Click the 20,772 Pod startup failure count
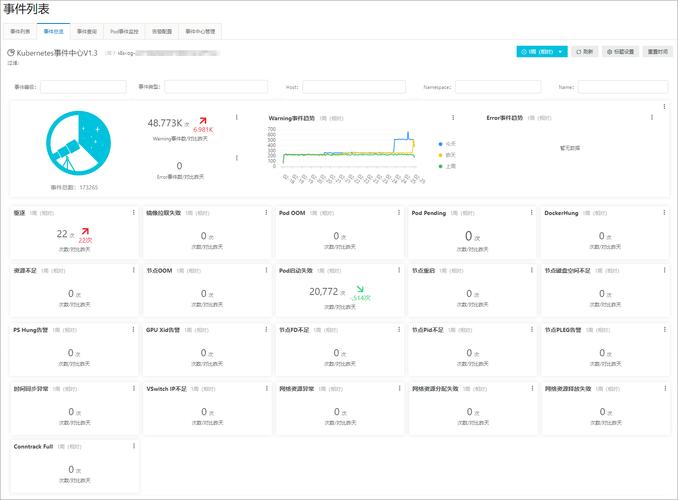The image size is (678, 500). 323,292
